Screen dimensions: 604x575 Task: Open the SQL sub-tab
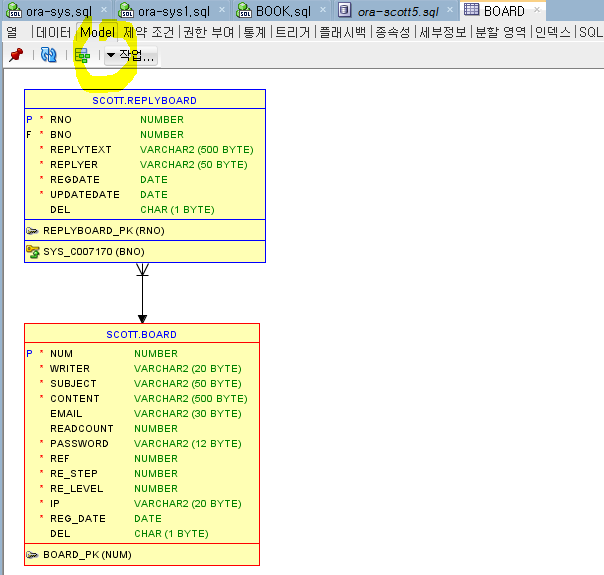[x=591, y=32]
